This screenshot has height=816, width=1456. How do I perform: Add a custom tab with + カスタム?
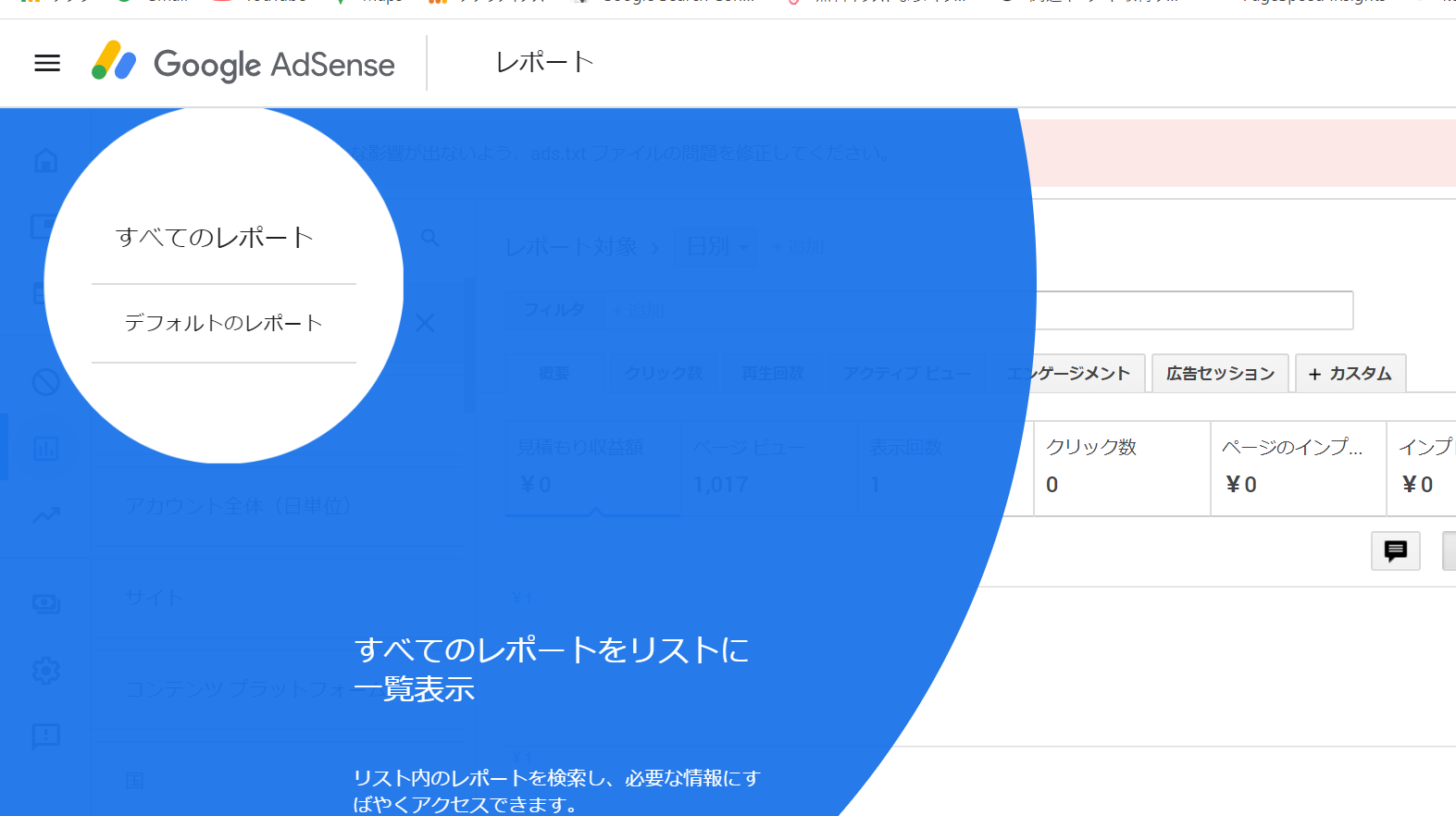tap(1350, 374)
